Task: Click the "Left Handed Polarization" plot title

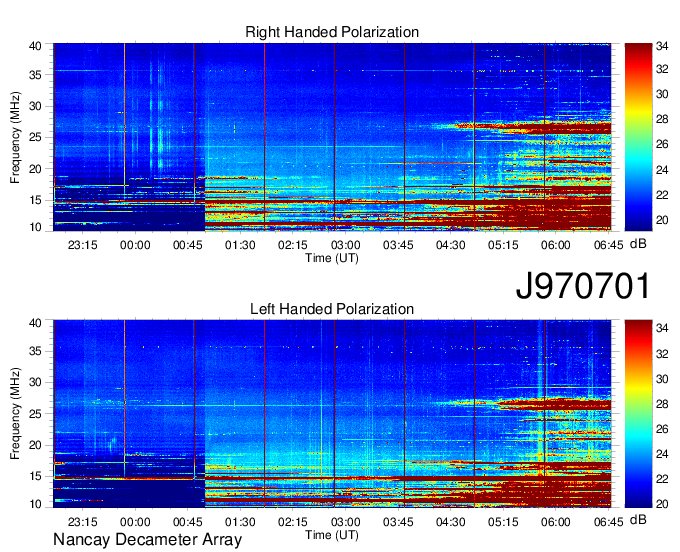Action: (x=332, y=309)
